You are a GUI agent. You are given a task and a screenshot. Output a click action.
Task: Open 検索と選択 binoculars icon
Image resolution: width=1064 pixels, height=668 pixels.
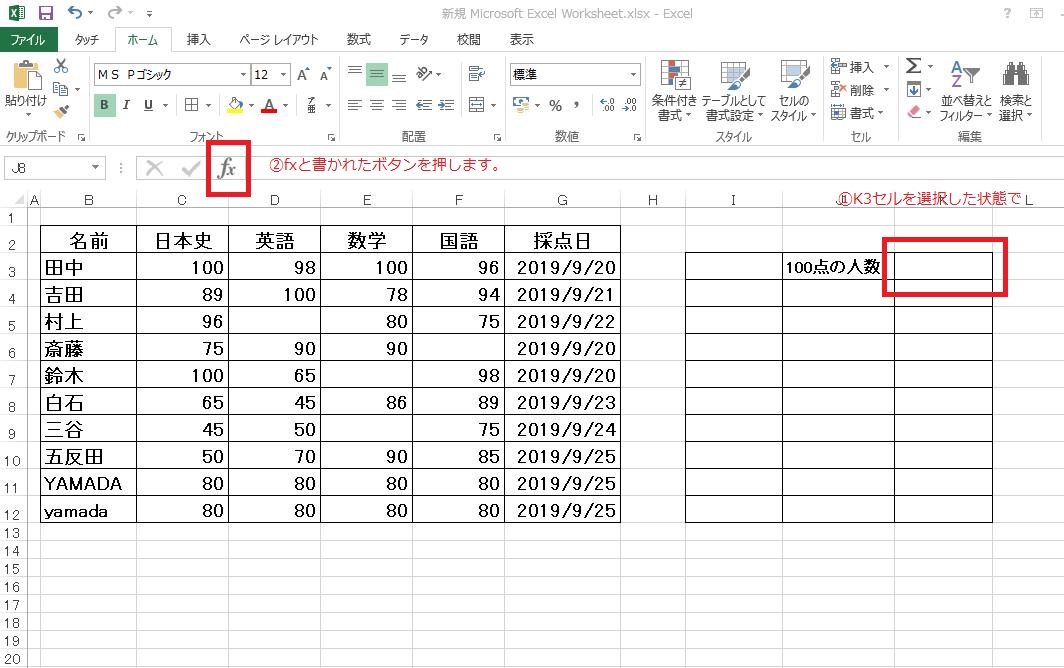[1016, 90]
